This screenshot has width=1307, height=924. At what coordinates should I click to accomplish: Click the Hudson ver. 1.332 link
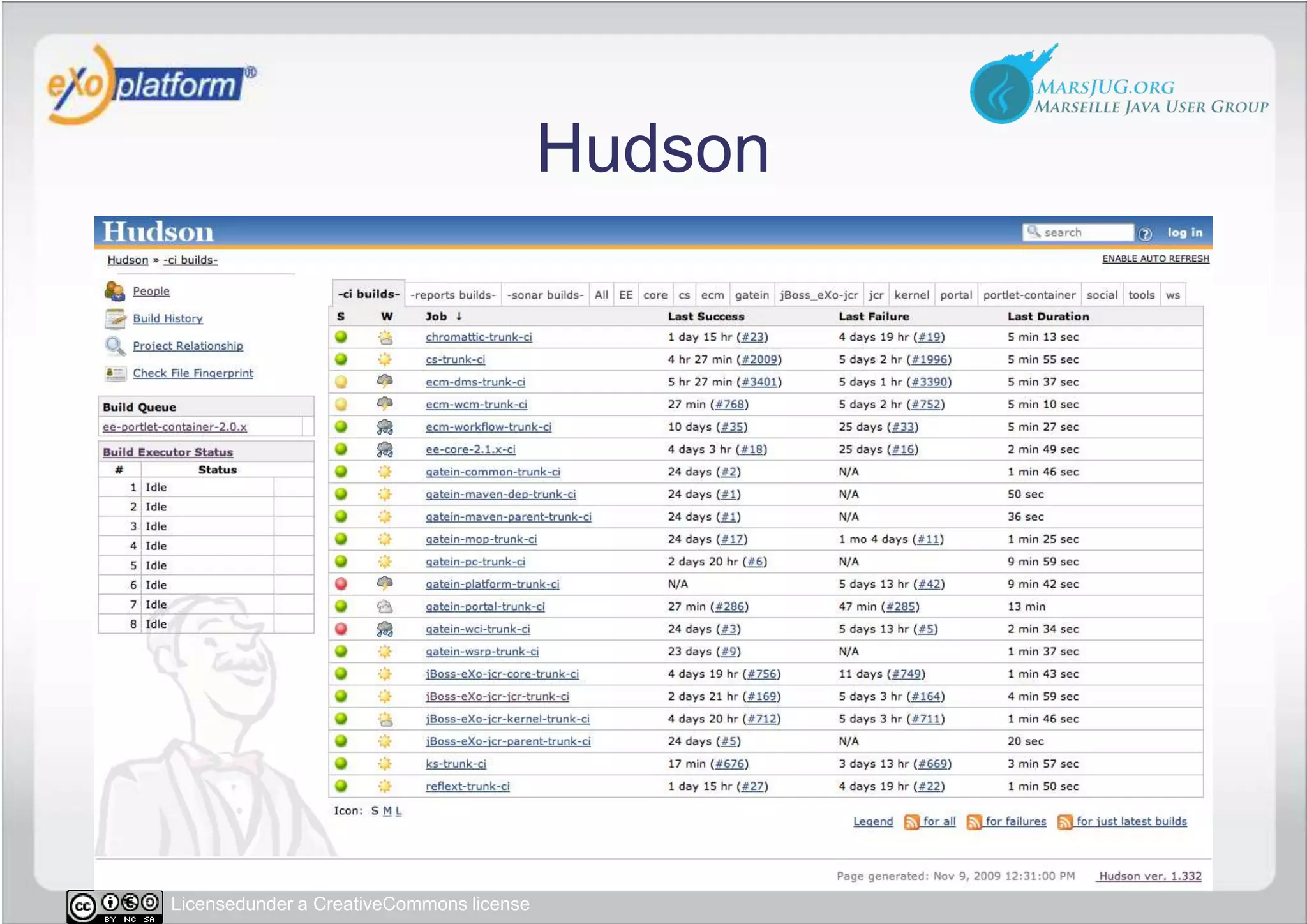(x=1150, y=876)
